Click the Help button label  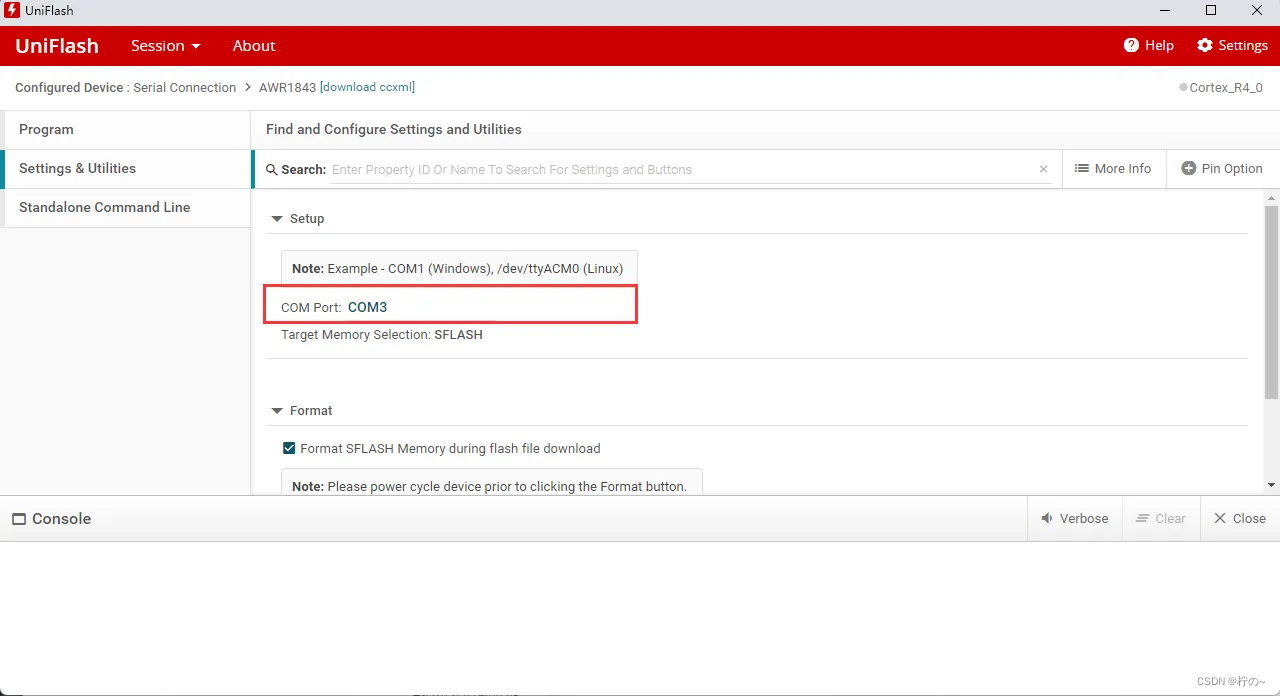[1159, 46]
